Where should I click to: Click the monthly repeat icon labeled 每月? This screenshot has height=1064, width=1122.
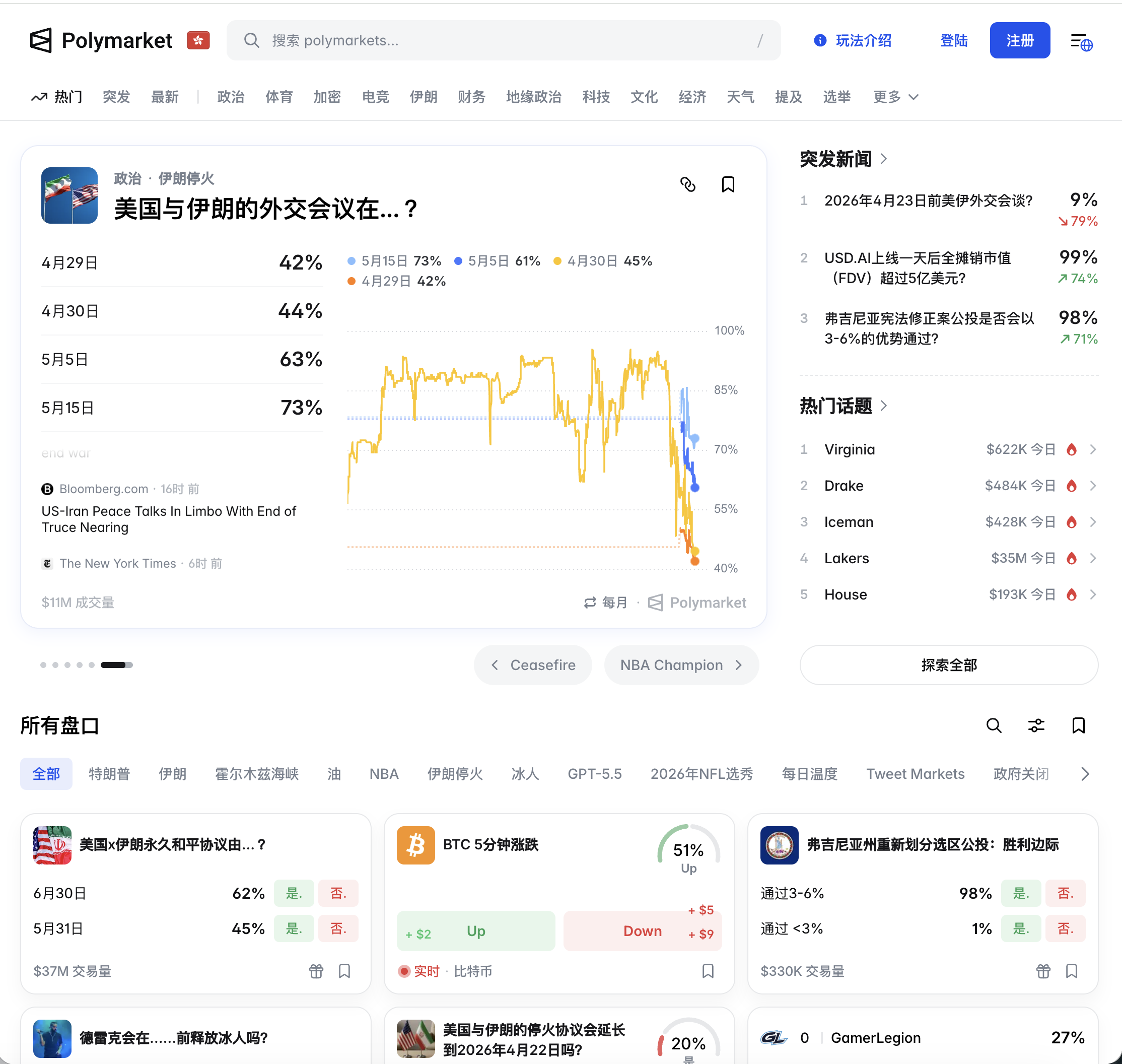[x=590, y=603]
